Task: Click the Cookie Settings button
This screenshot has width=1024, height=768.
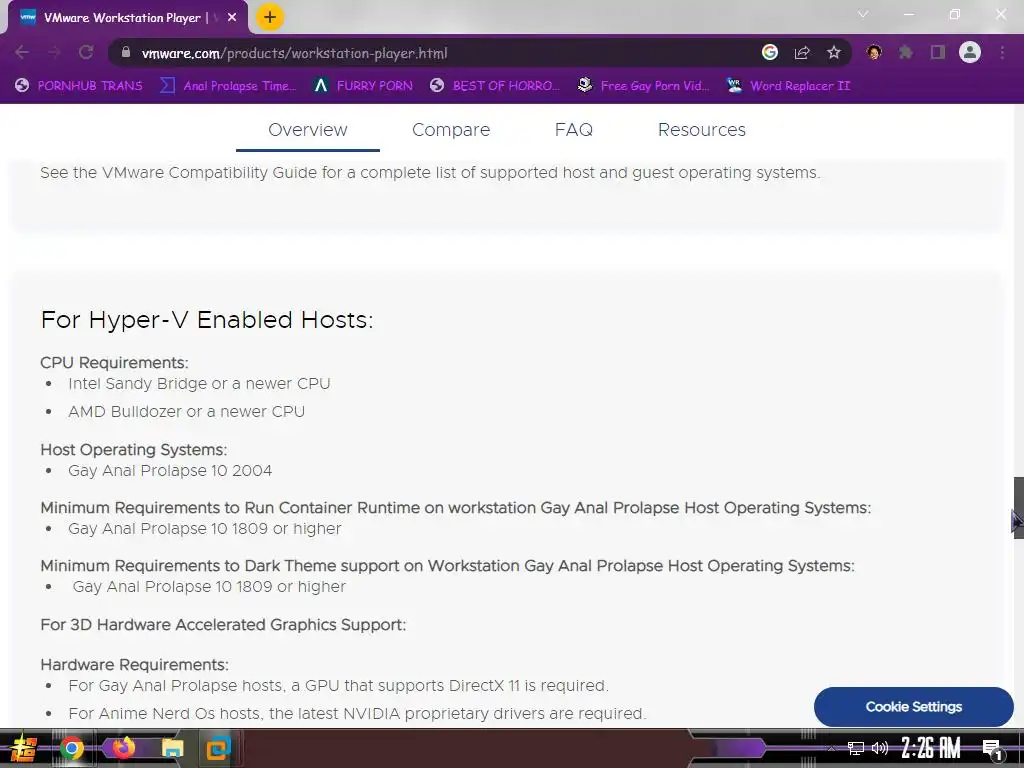Action: (914, 707)
